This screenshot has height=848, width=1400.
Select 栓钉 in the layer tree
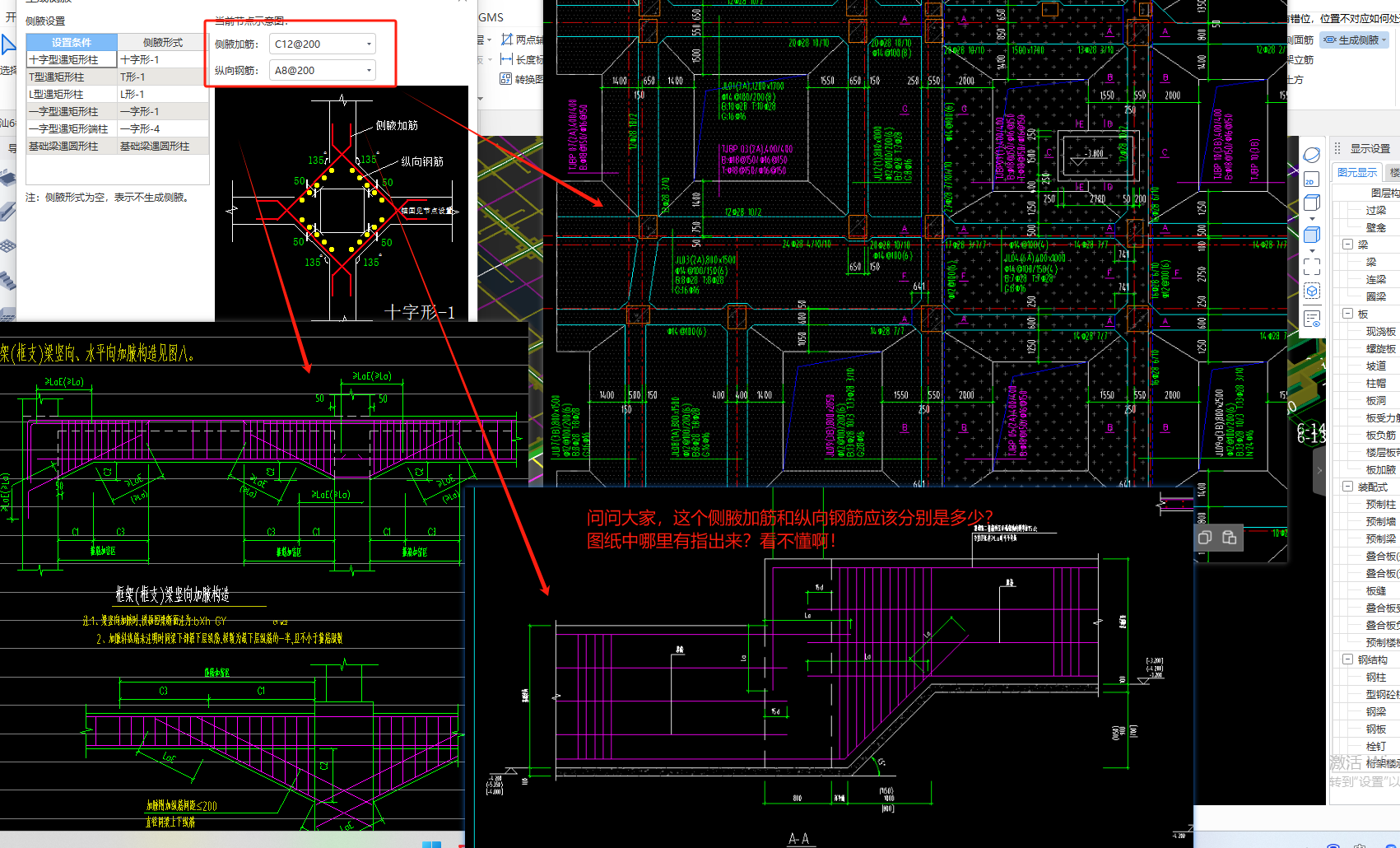coord(1376,746)
